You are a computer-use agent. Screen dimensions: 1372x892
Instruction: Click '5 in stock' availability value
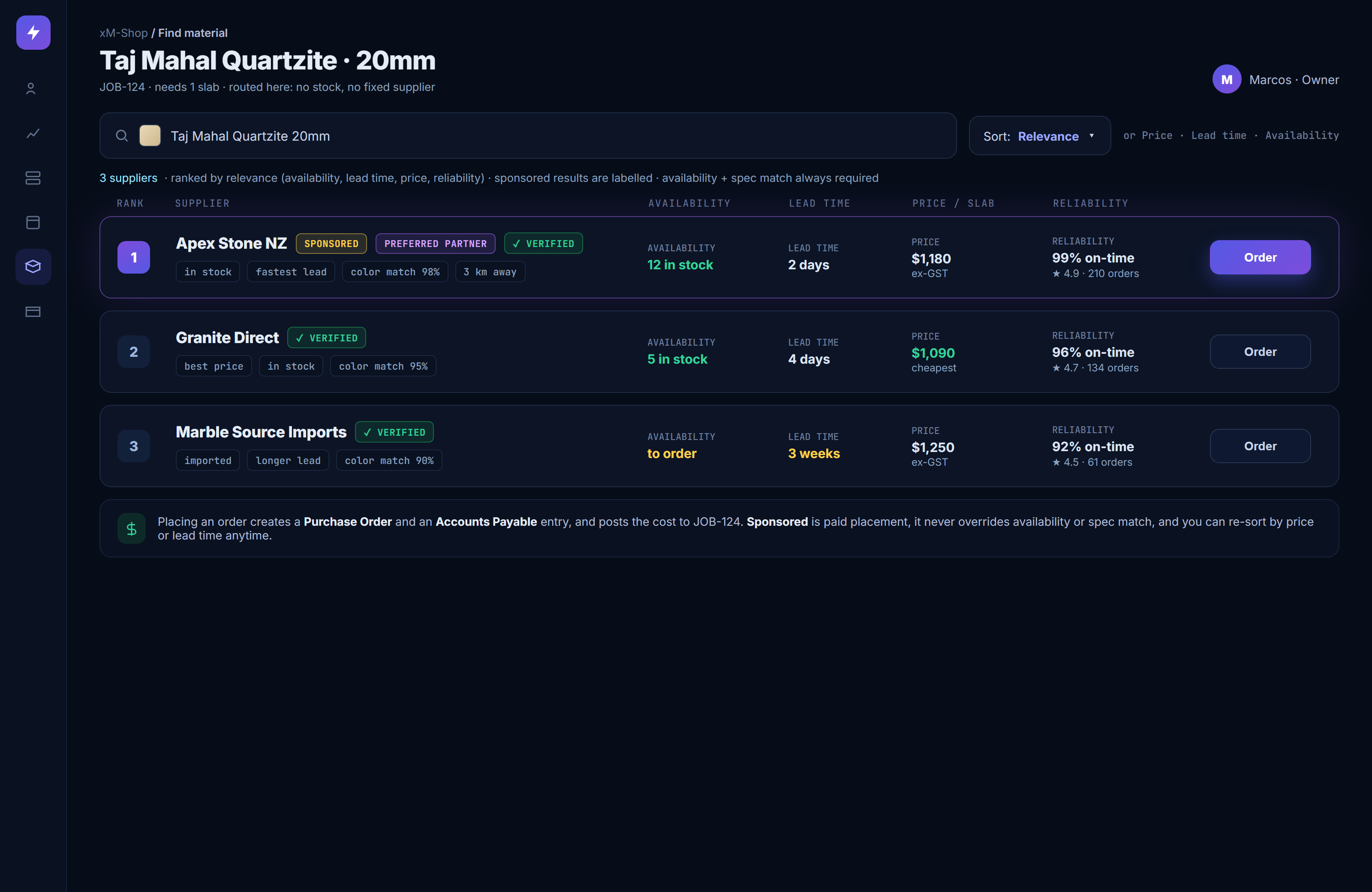tap(677, 359)
